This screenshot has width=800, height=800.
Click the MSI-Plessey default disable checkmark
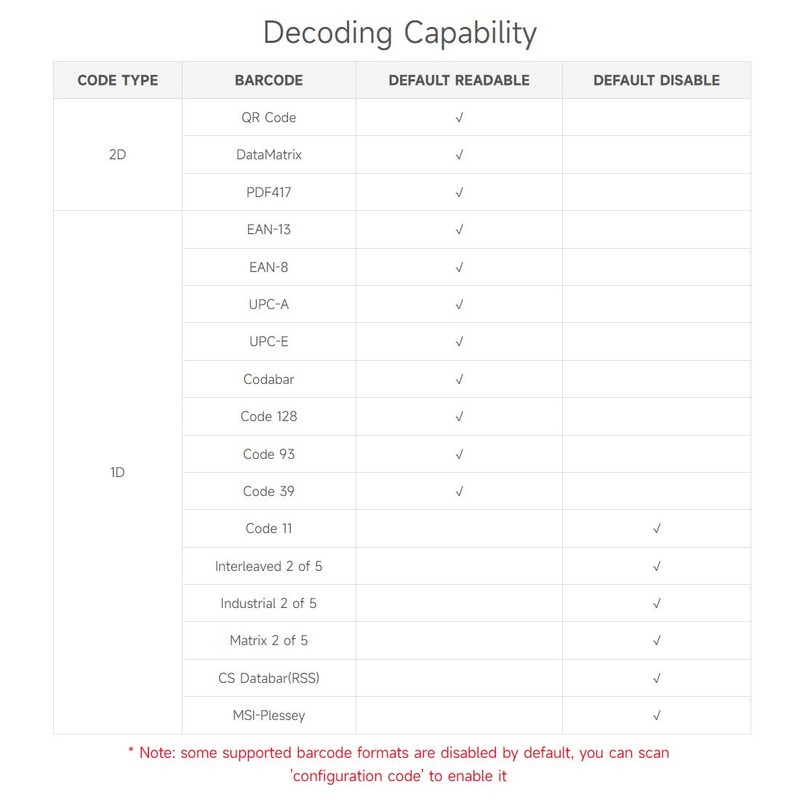(x=657, y=715)
